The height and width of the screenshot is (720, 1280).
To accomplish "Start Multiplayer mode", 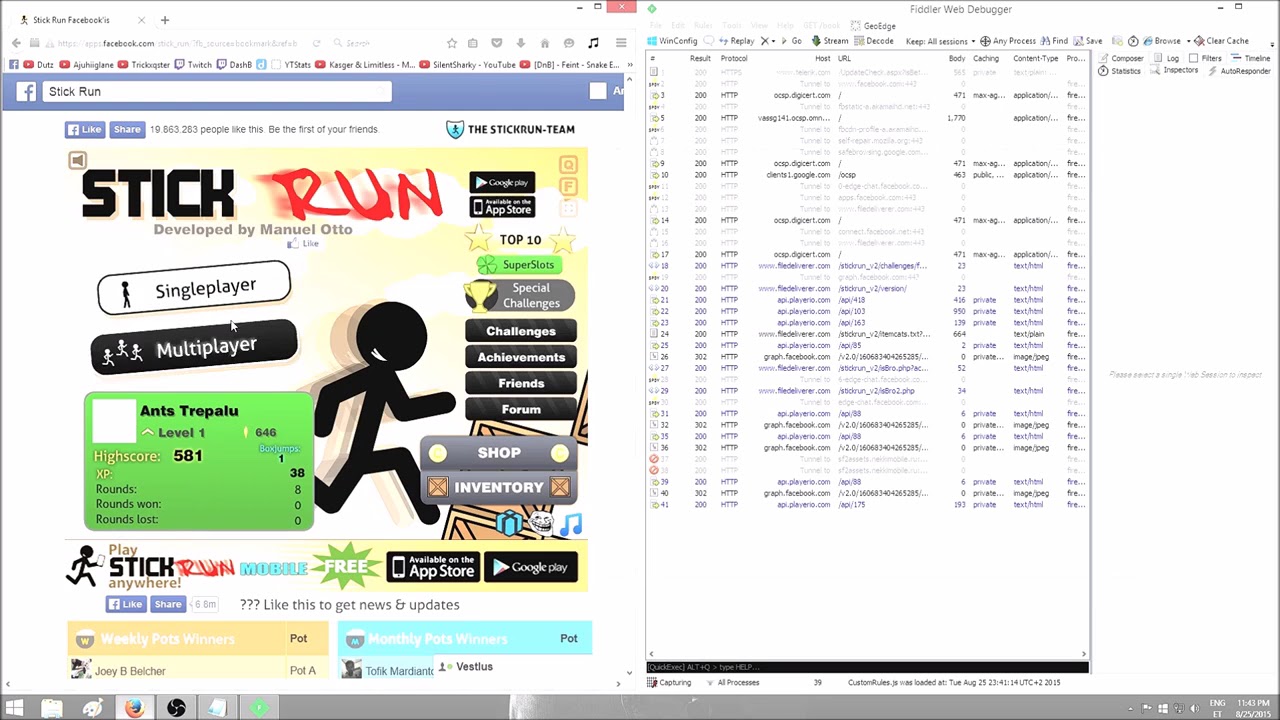I will tap(194, 347).
